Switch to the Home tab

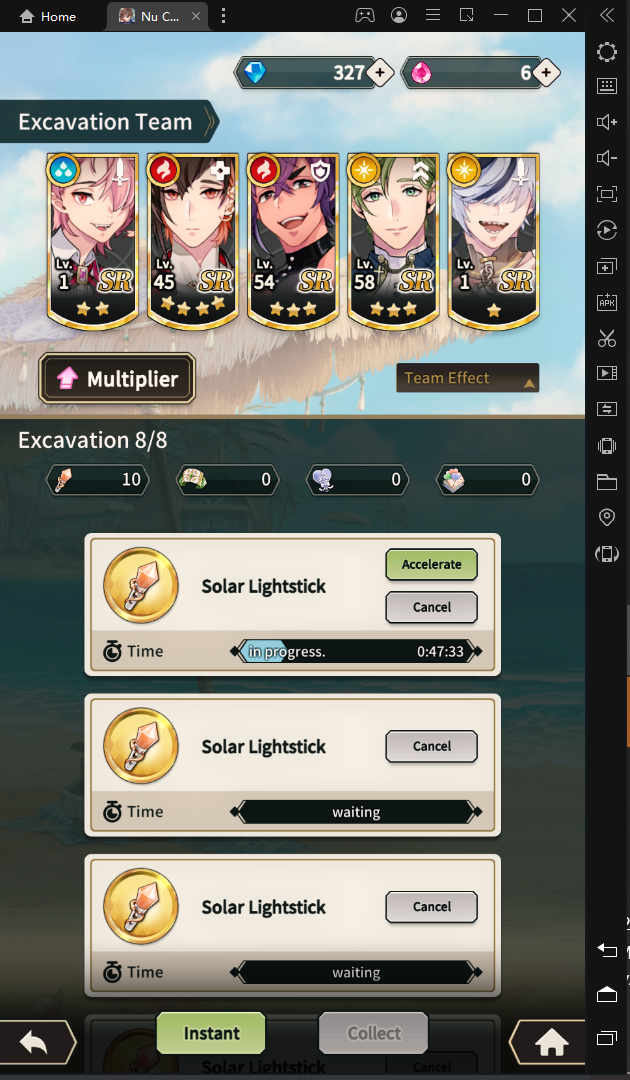[48, 17]
